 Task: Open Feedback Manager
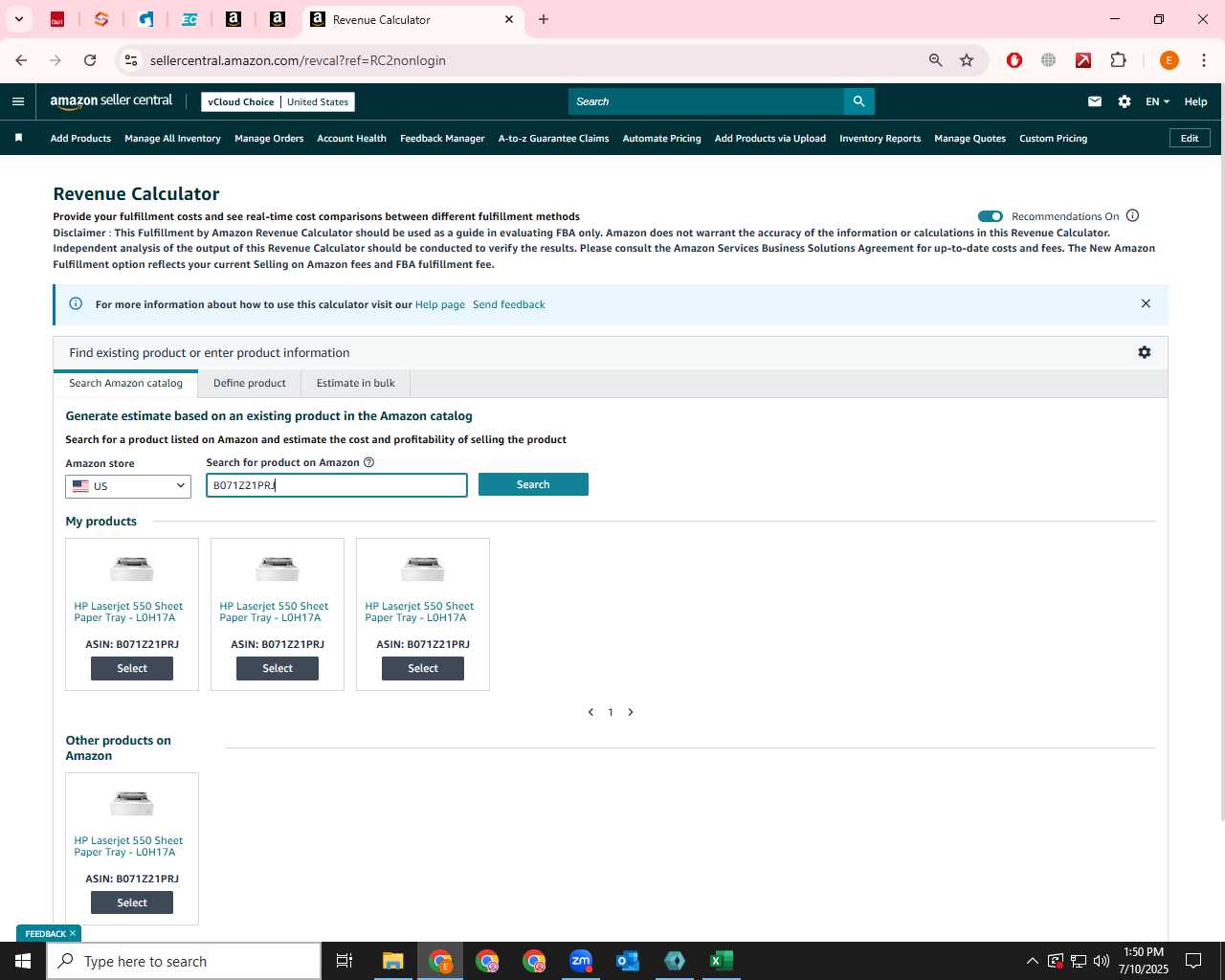(x=442, y=138)
